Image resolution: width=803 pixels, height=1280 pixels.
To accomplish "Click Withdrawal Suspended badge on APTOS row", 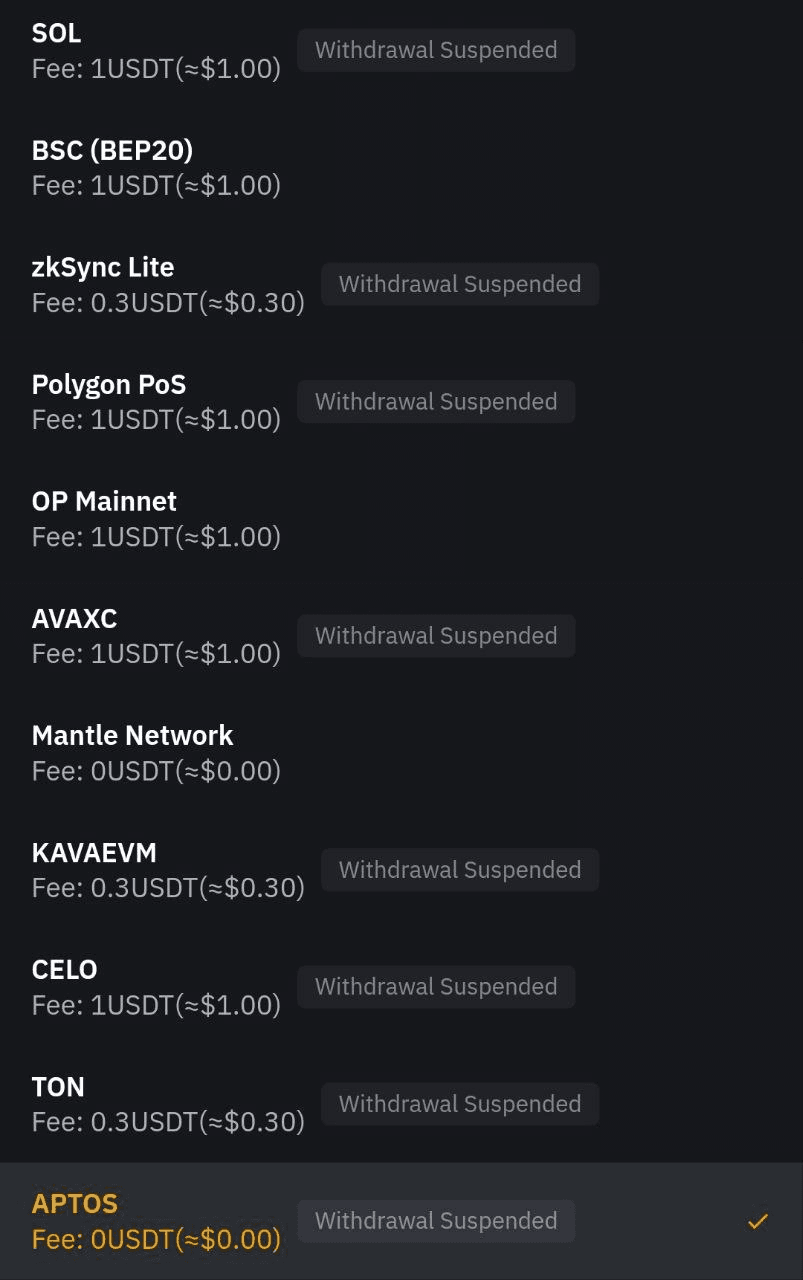I will click(436, 1221).
